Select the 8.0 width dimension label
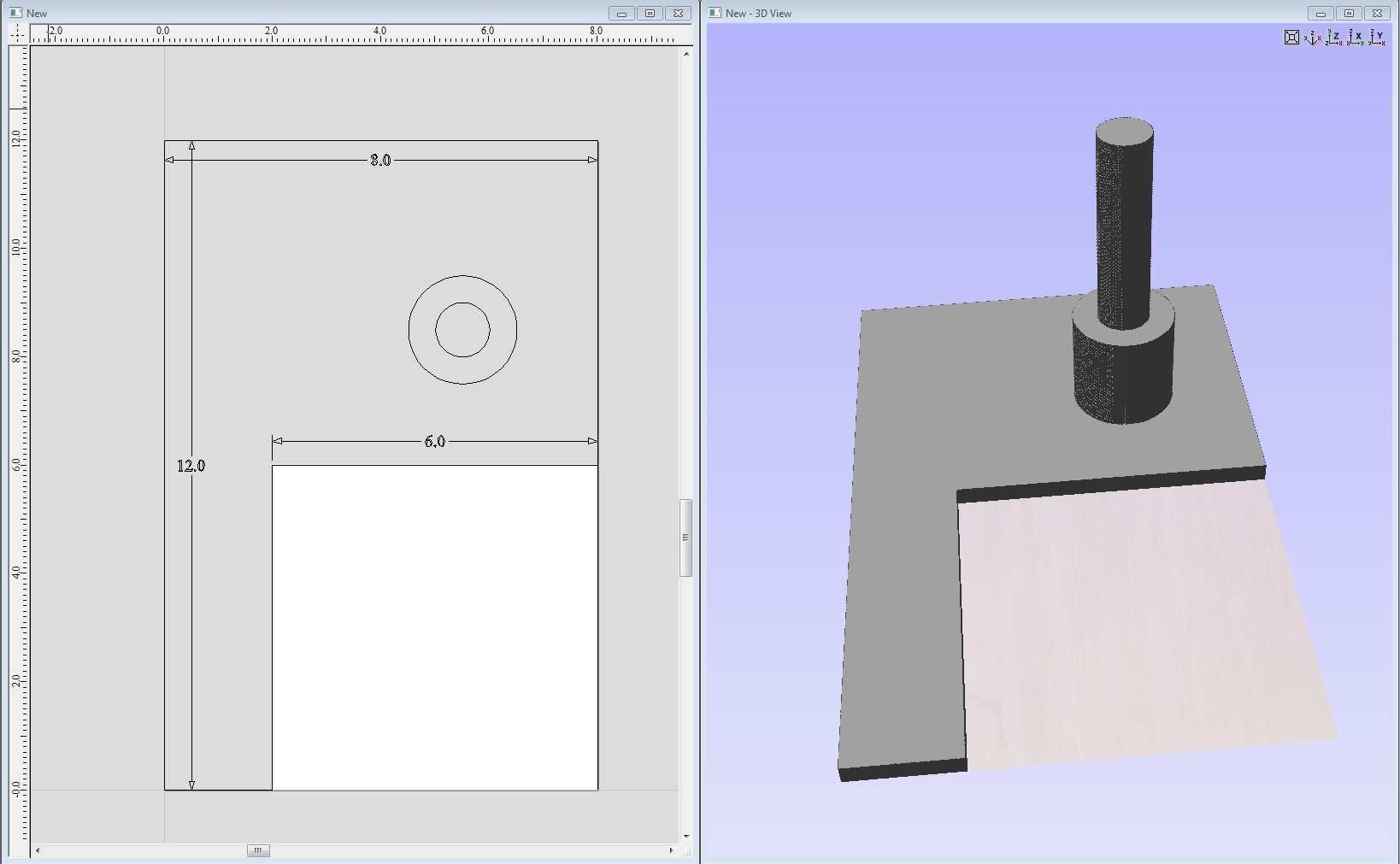The width and height of the screenshot is (1400, 864). tap(380, 160)
